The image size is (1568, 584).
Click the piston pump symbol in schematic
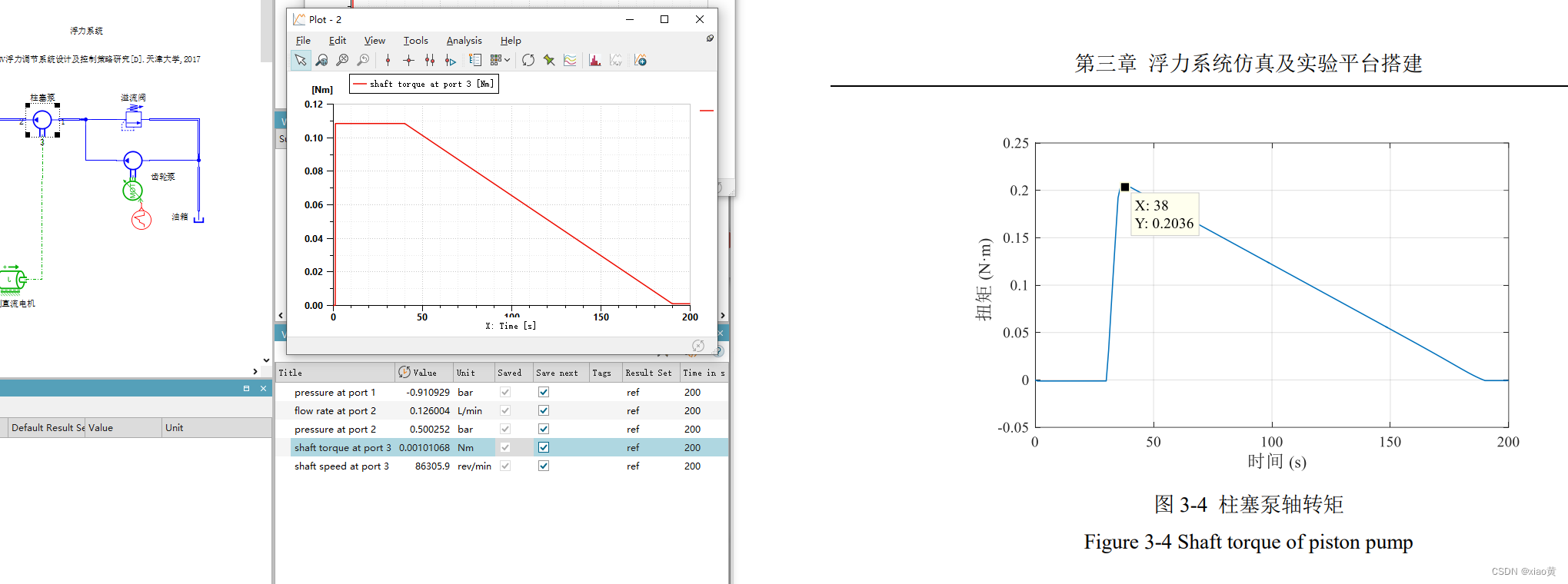42,120
